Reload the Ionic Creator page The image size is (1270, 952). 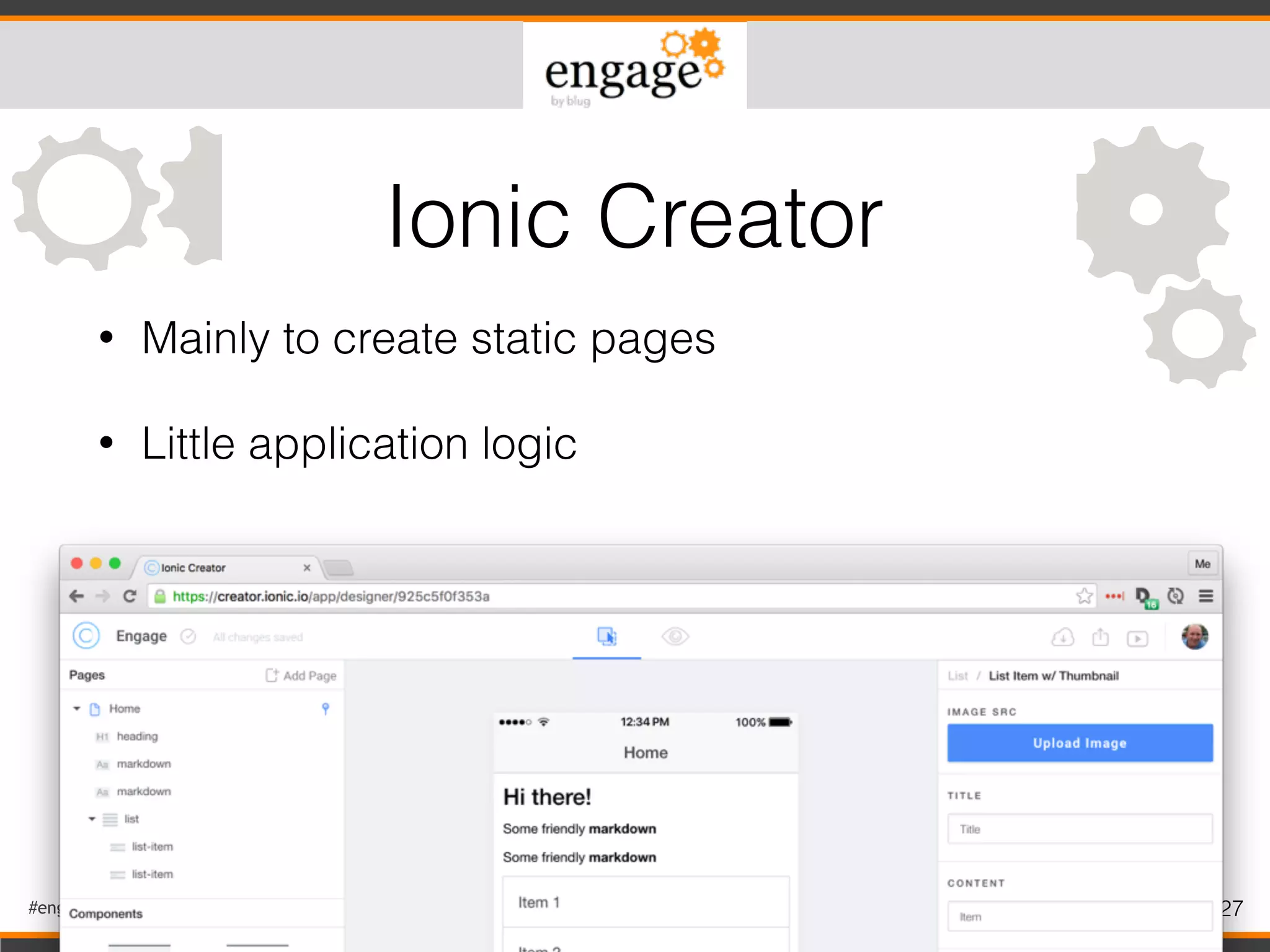click(130, 596)
